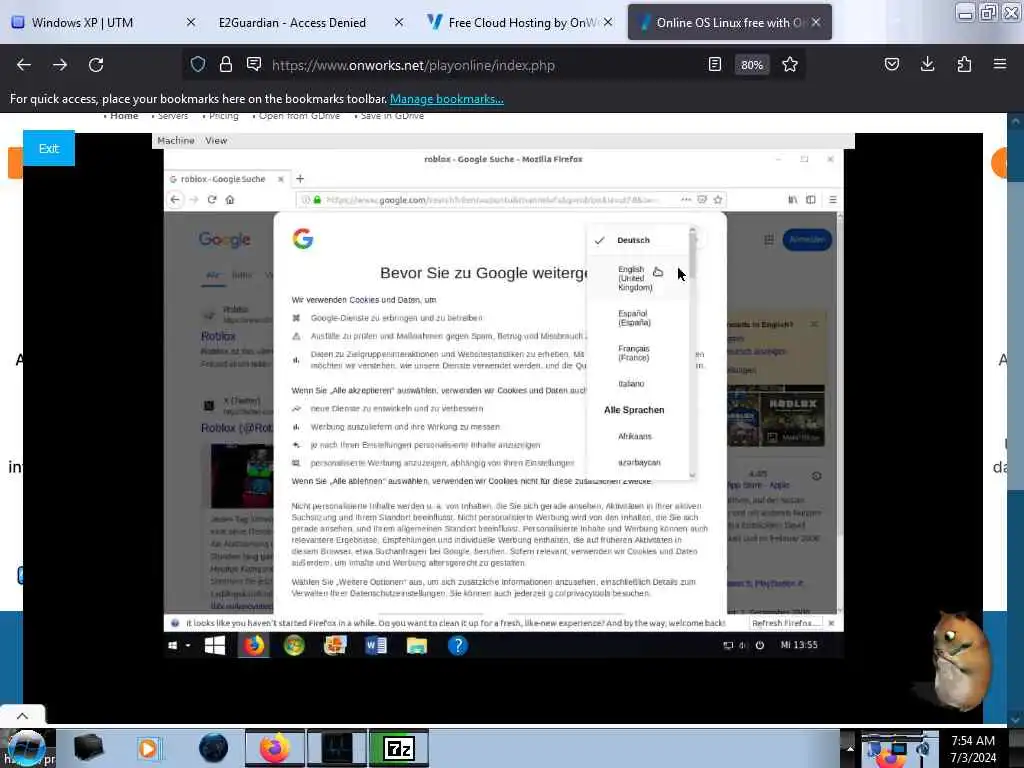
Task: Click power icon in inner taskbar
Action: click(x=760, y=645)
